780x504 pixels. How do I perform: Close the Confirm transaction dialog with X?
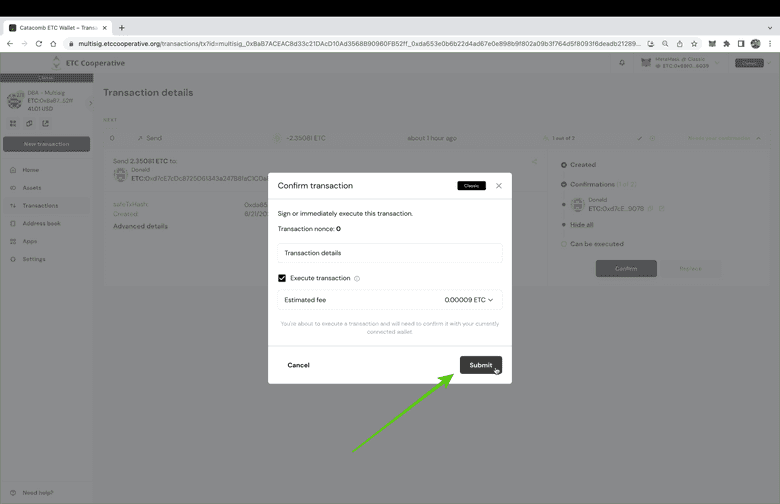point(499,186)
